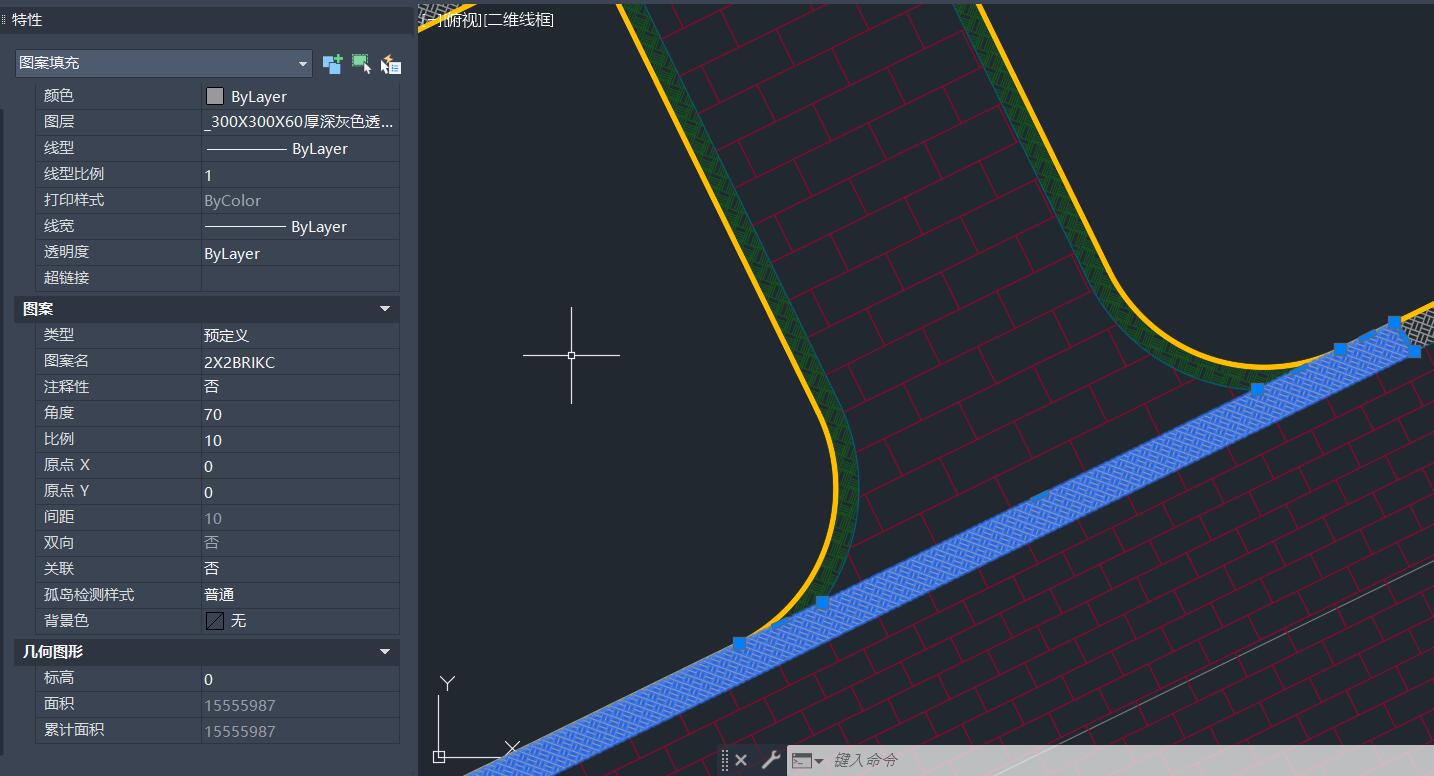Click the 背景色 无 swatch
This screenshot has width=1434, height=776.
tap(214, 621)
